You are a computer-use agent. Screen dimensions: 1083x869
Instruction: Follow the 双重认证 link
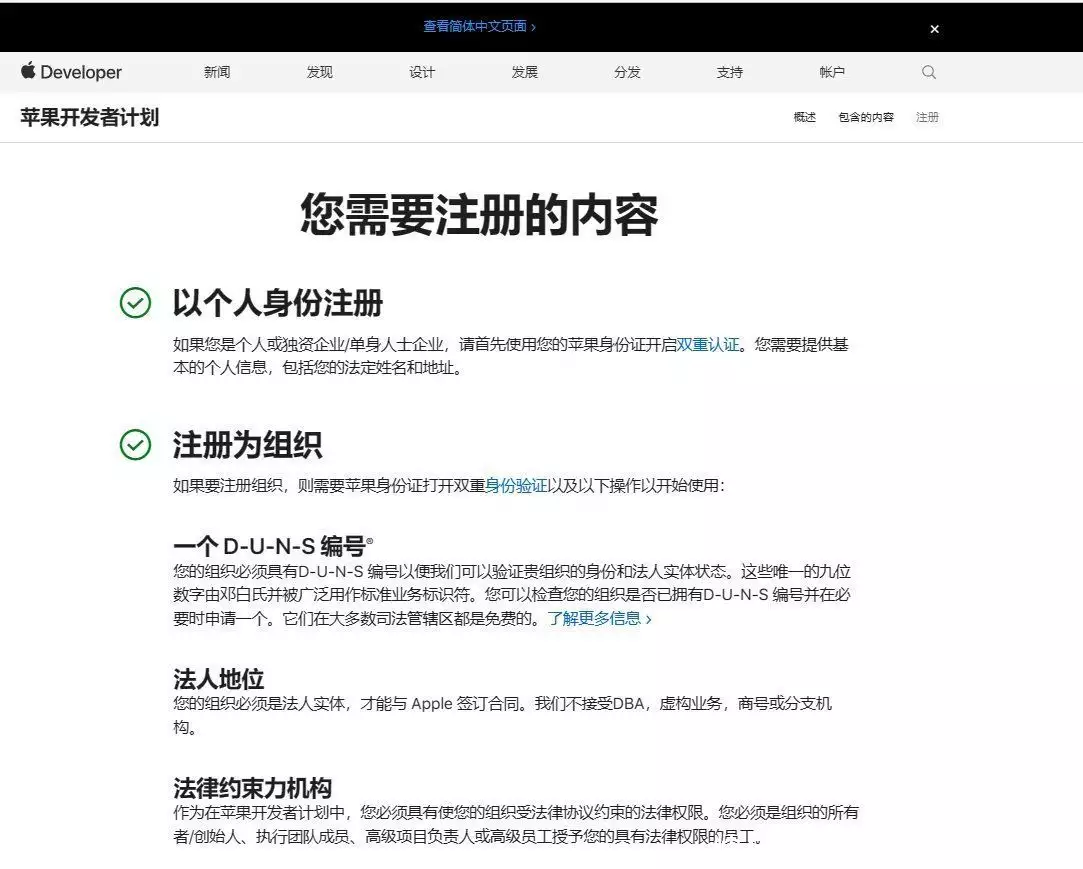tap(708, 345)
